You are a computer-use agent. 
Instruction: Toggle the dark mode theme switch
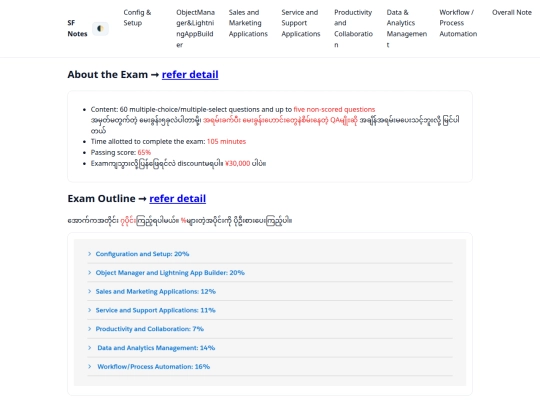[100, 28]
